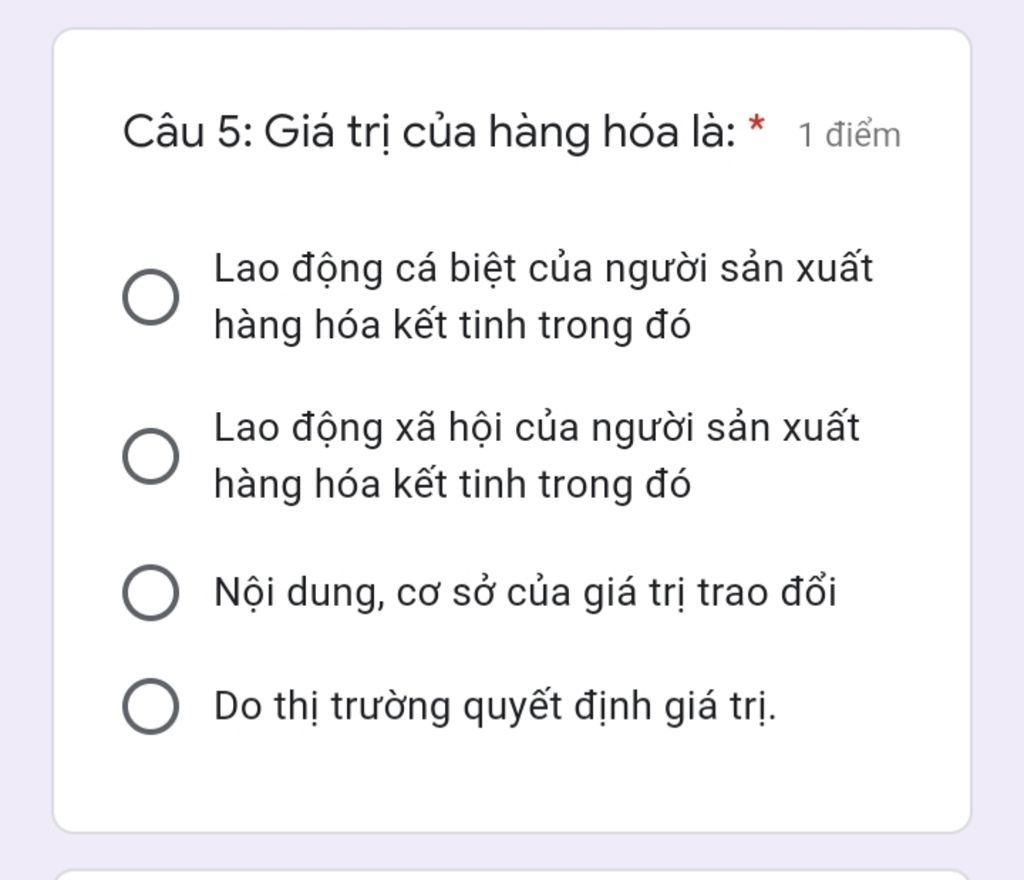
Task: Click second line of the "xã hội" option
Action: tap(452, 485)
